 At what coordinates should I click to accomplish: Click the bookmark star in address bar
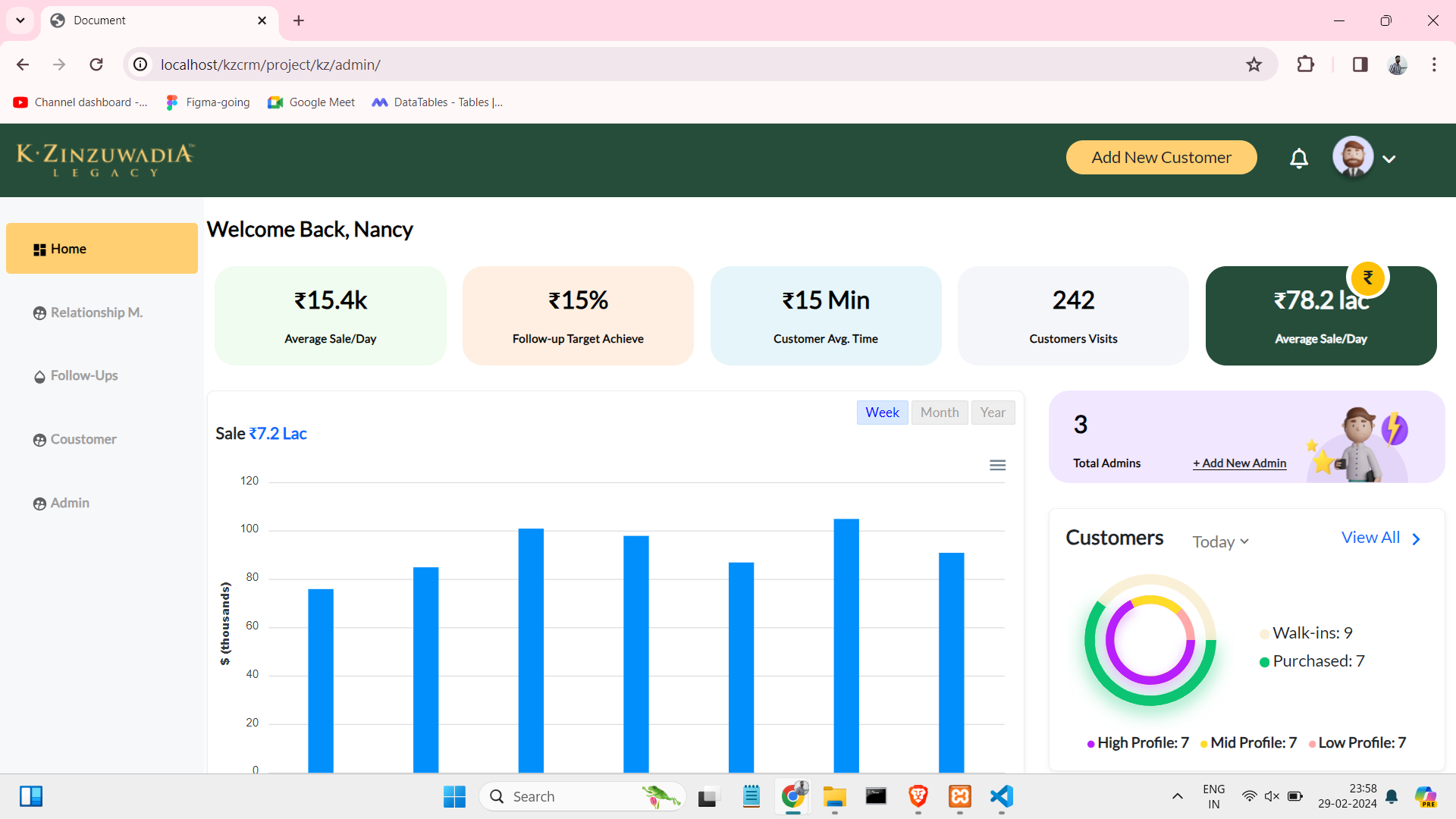1254,64
